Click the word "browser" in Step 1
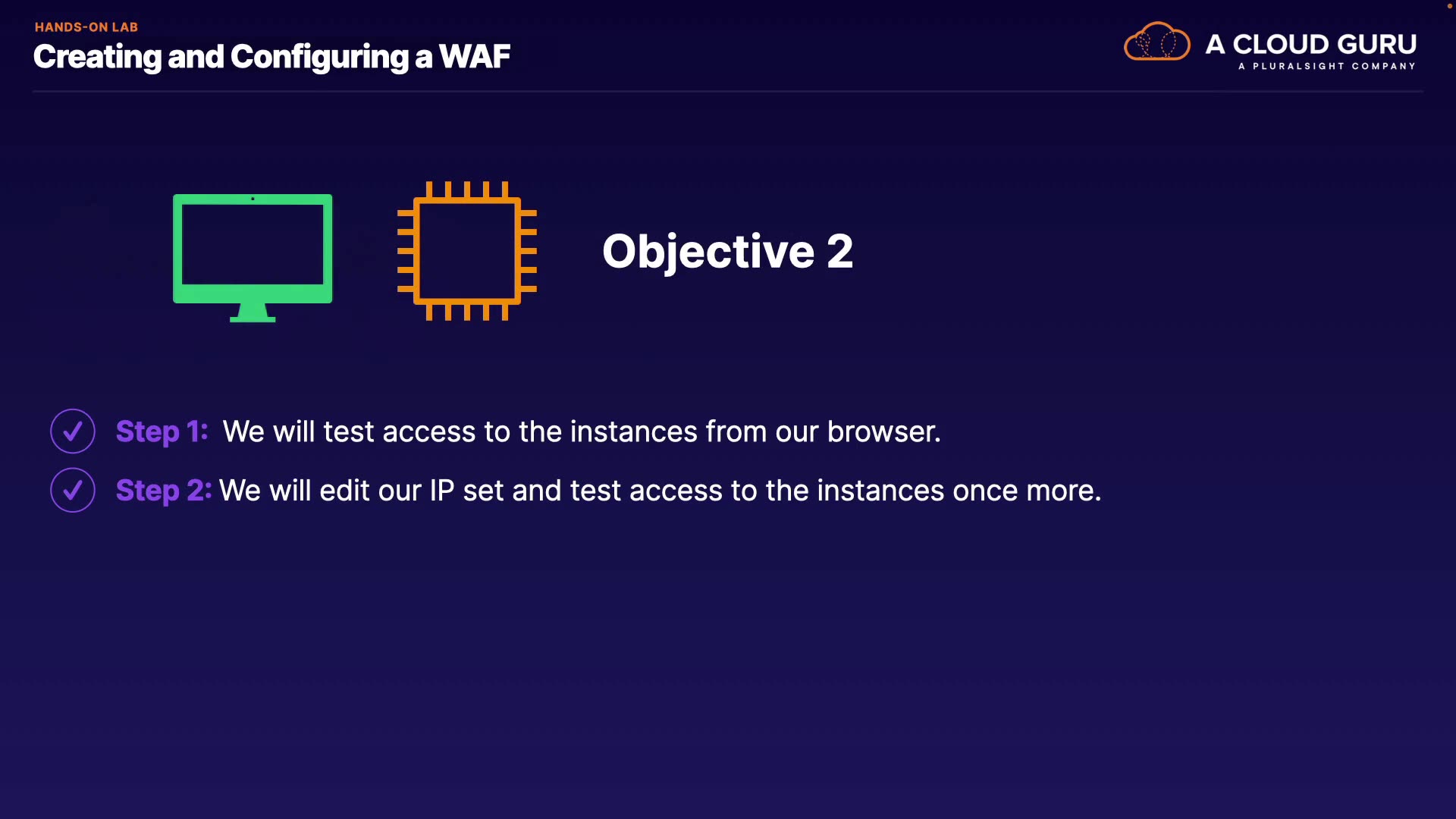This screenshot has width=1456, height=819. click(x=880, y=431)
